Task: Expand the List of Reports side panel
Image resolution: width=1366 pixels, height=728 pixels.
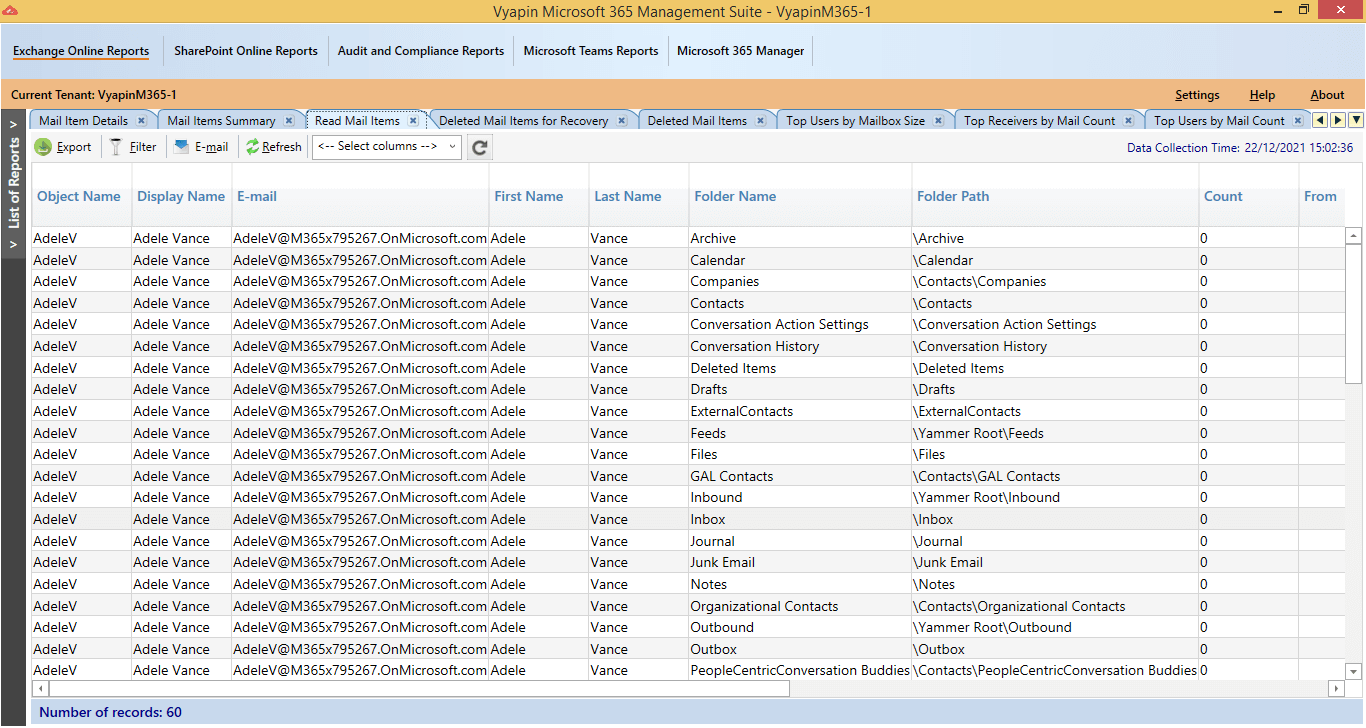Action: pos(14,184)
